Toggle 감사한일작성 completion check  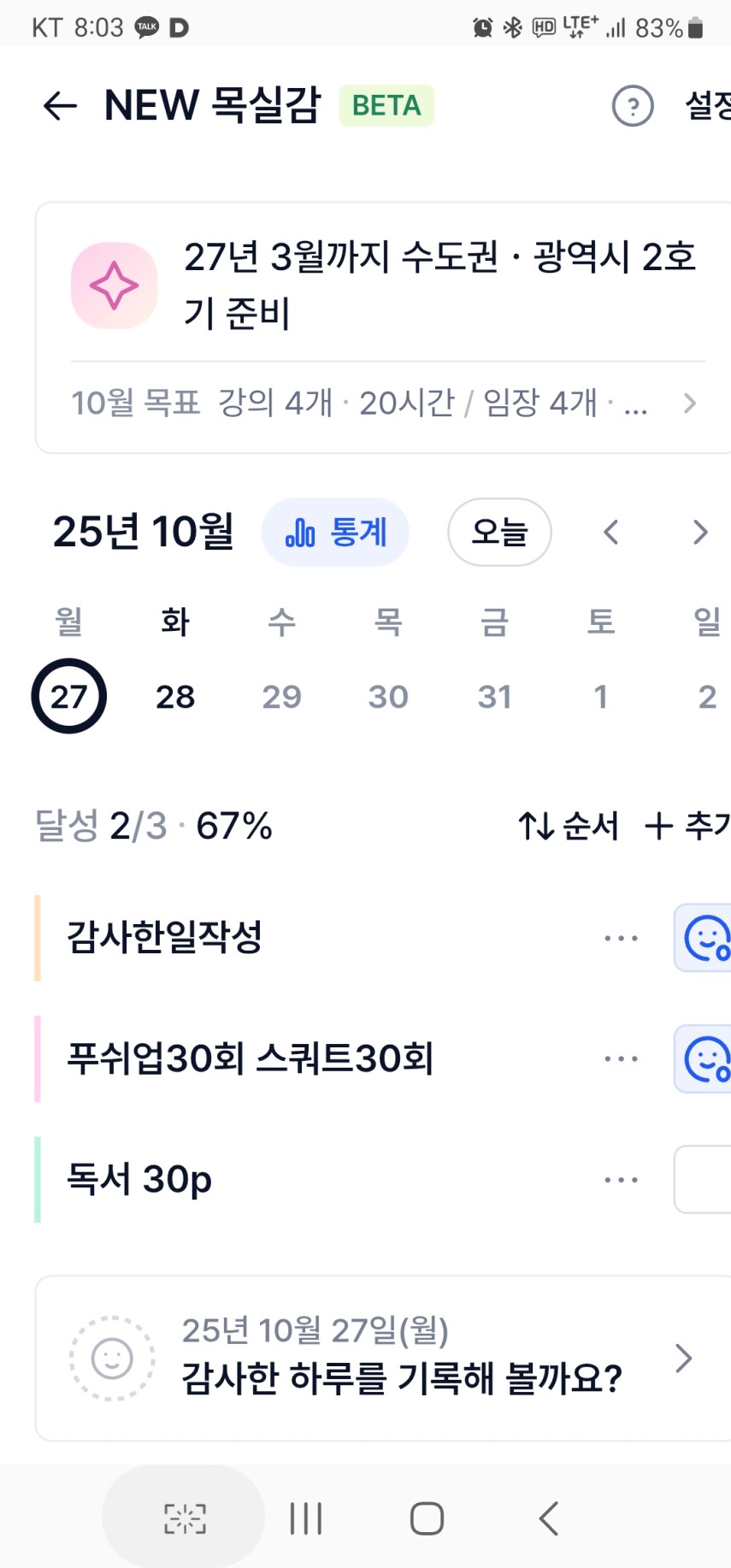coord(704,938)
